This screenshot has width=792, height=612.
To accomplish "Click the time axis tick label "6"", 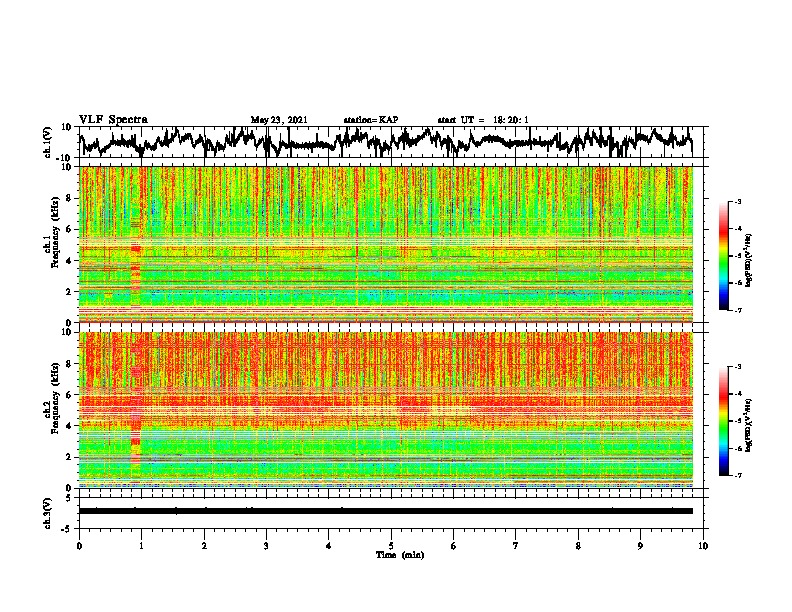I will (453, 546).
